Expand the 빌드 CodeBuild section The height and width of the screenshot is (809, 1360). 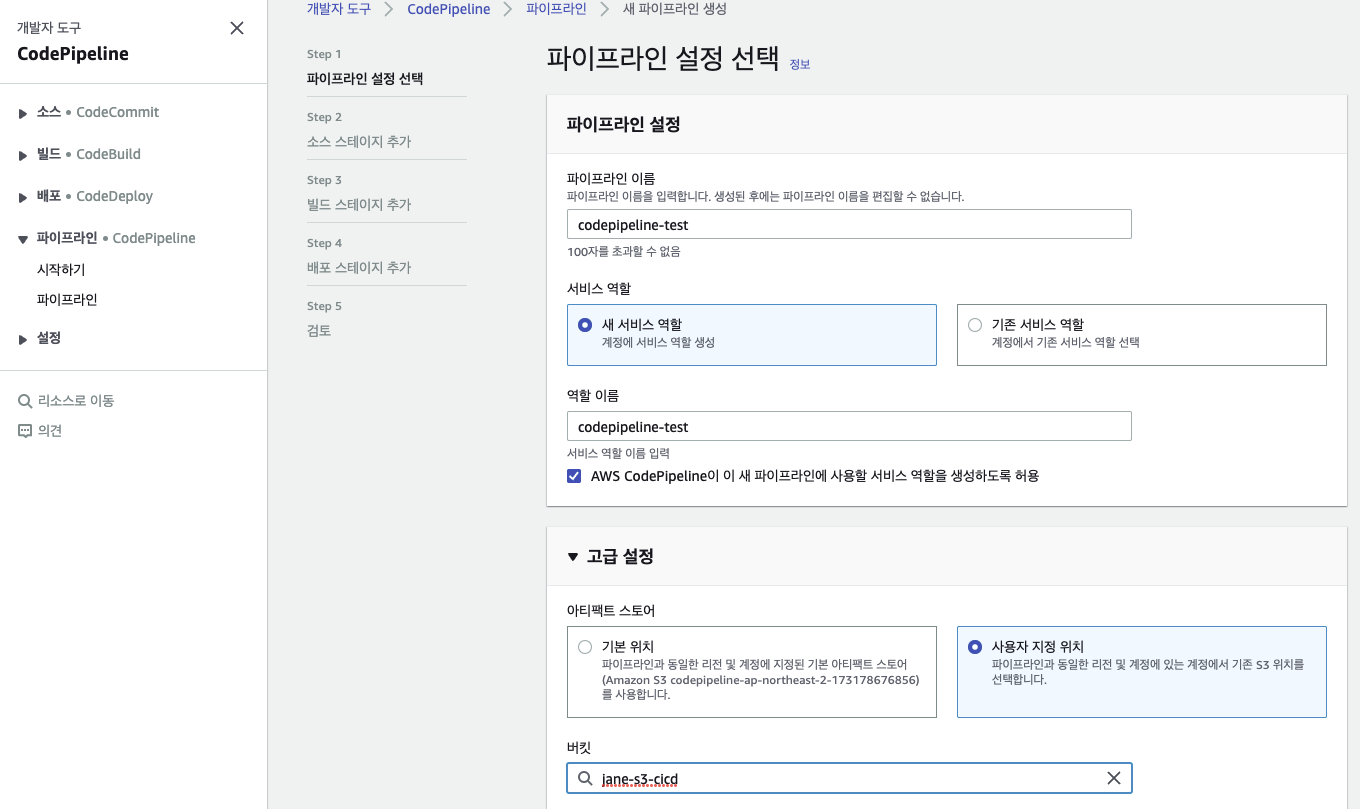pyautogui.click(x=23, y=155)
